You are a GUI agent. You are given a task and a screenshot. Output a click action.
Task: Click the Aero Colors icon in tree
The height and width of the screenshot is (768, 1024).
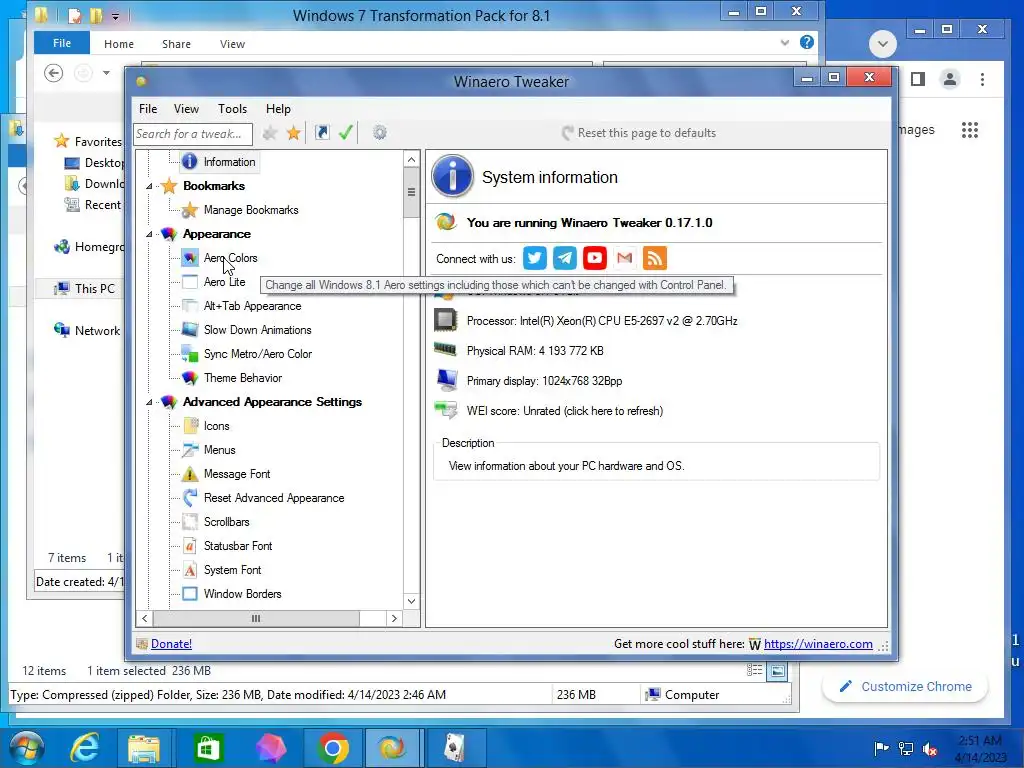(x=190, y=257)
